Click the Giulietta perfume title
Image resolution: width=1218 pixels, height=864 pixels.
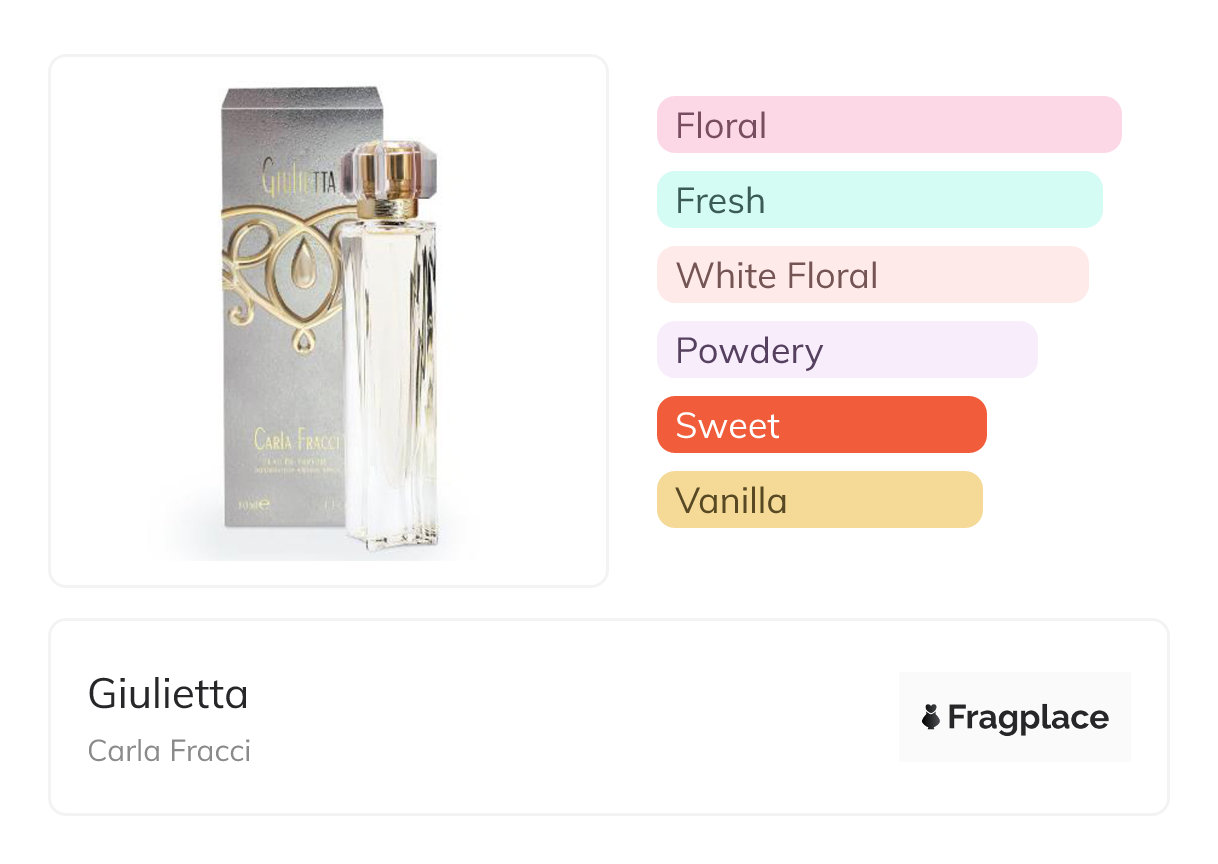(168, 693)
